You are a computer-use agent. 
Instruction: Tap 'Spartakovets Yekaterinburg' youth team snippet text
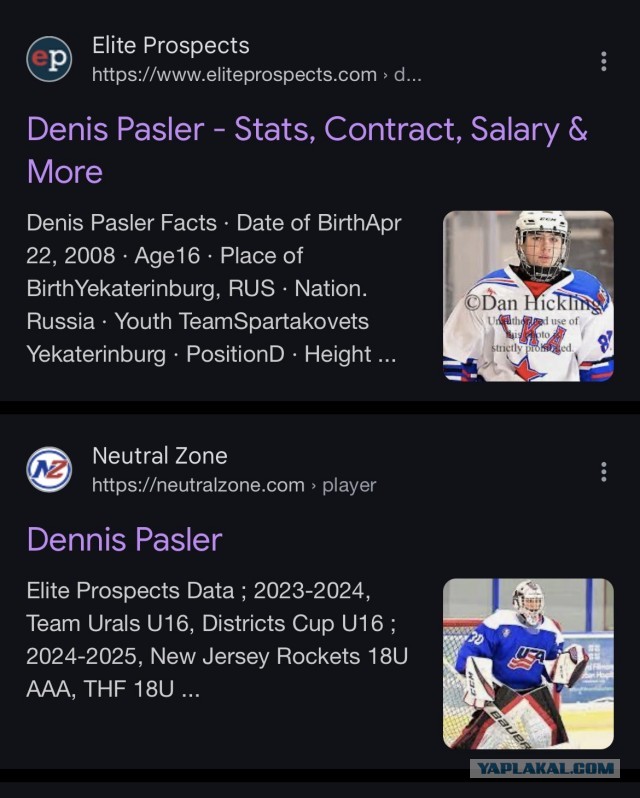pyautogui.click(x=197, y=338)
